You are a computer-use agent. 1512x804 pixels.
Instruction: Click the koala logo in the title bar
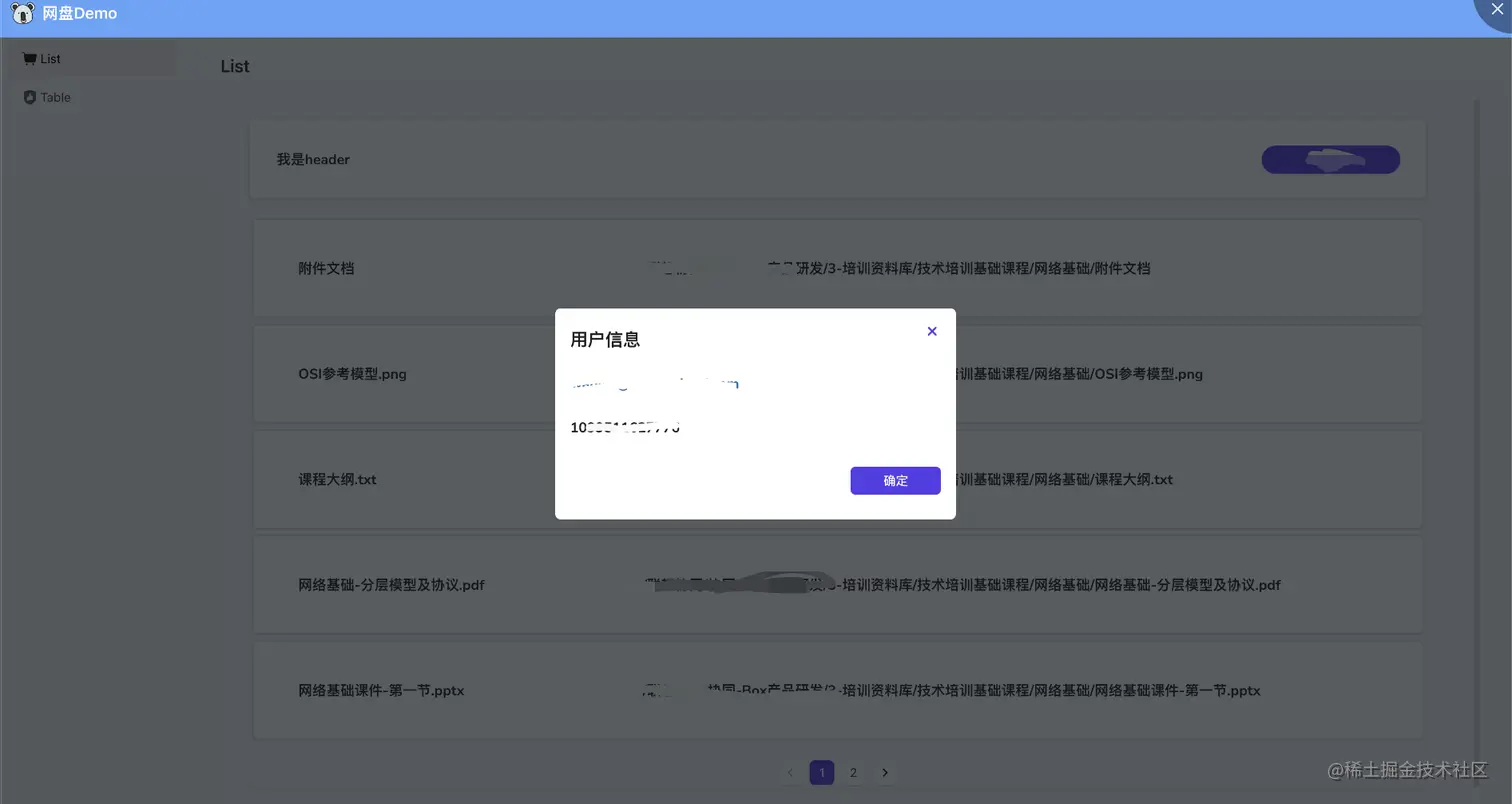tap(22, 13)
